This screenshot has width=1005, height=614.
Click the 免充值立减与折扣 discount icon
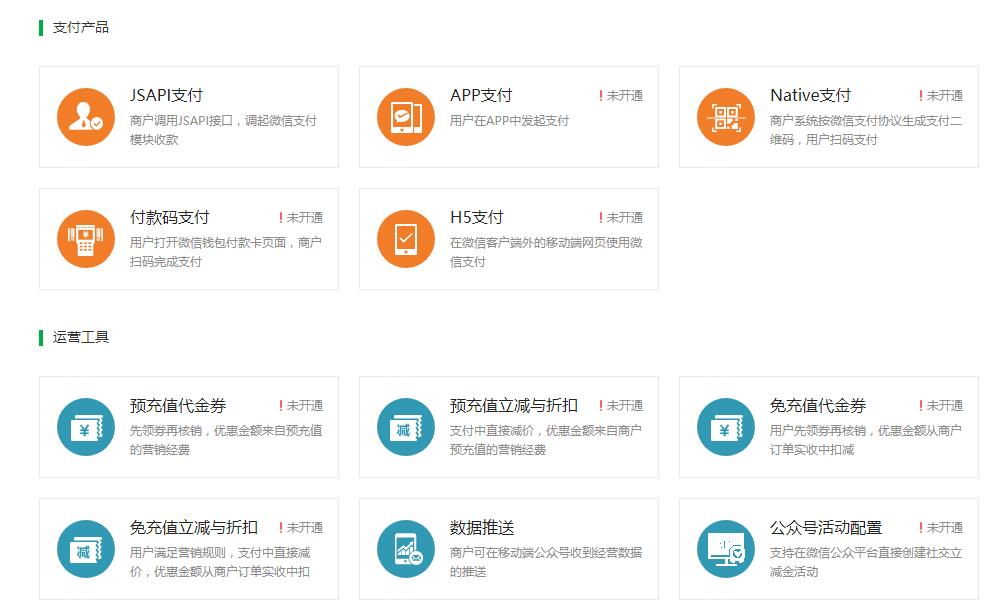pyautogui.click(x=86, y=549)
